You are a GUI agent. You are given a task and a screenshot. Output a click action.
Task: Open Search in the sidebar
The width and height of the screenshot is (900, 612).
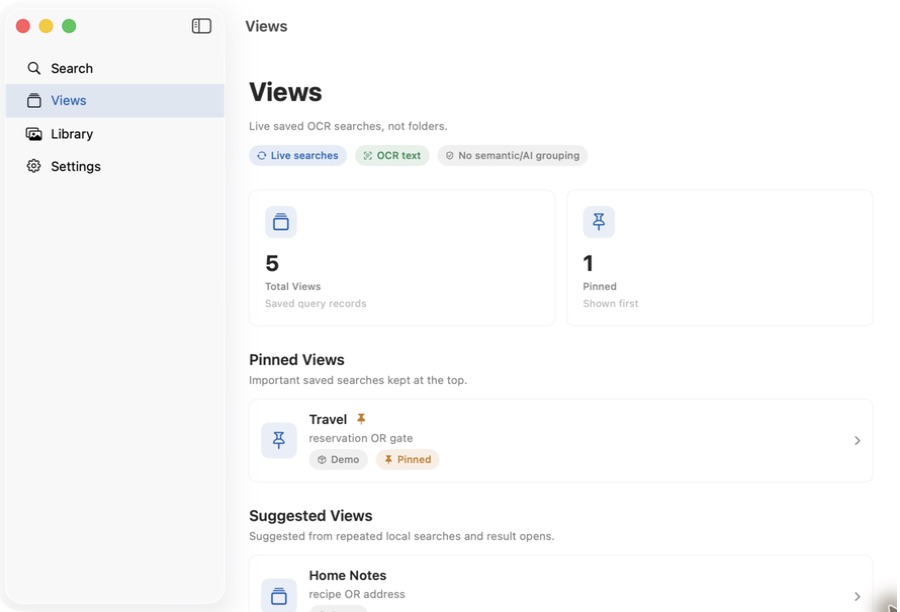[115, 68]
